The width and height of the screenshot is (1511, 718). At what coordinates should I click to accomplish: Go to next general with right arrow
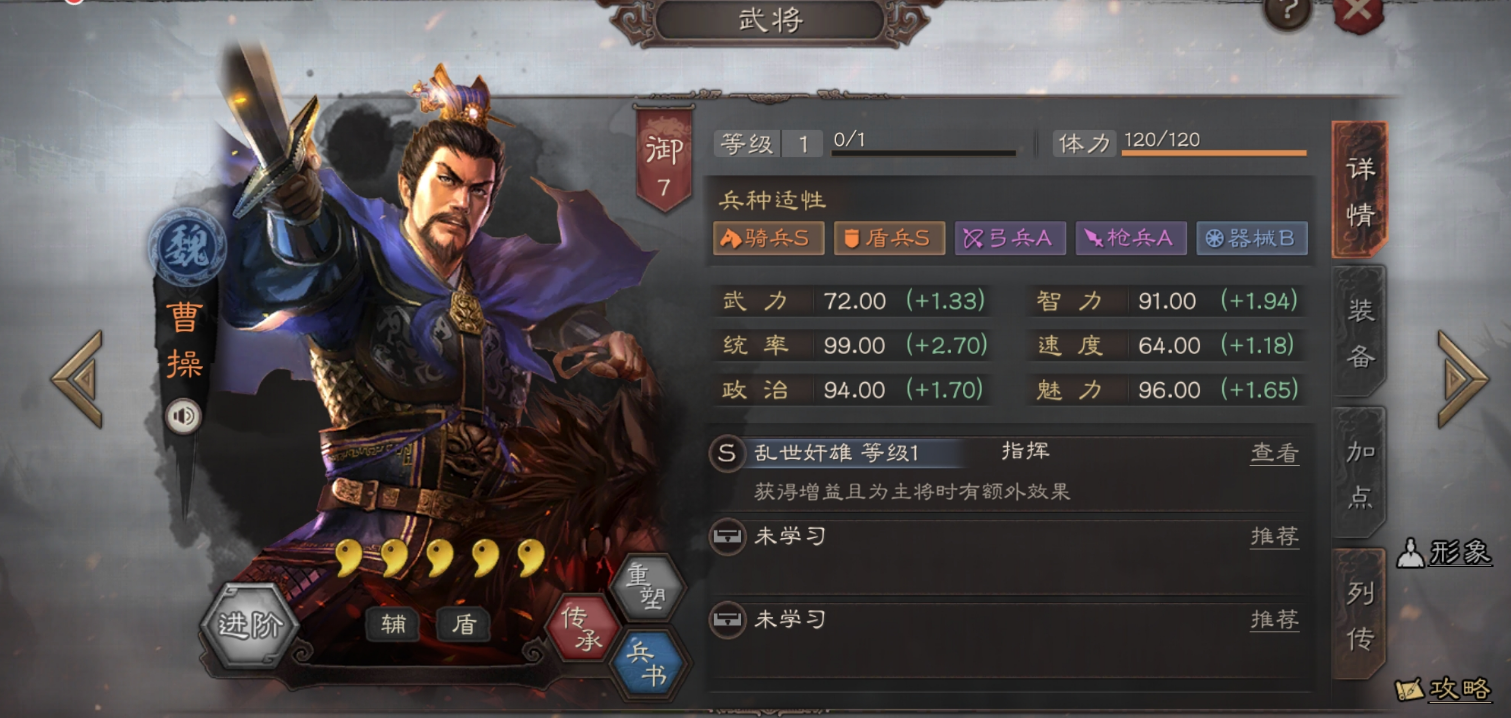[x=1463, y=380]
